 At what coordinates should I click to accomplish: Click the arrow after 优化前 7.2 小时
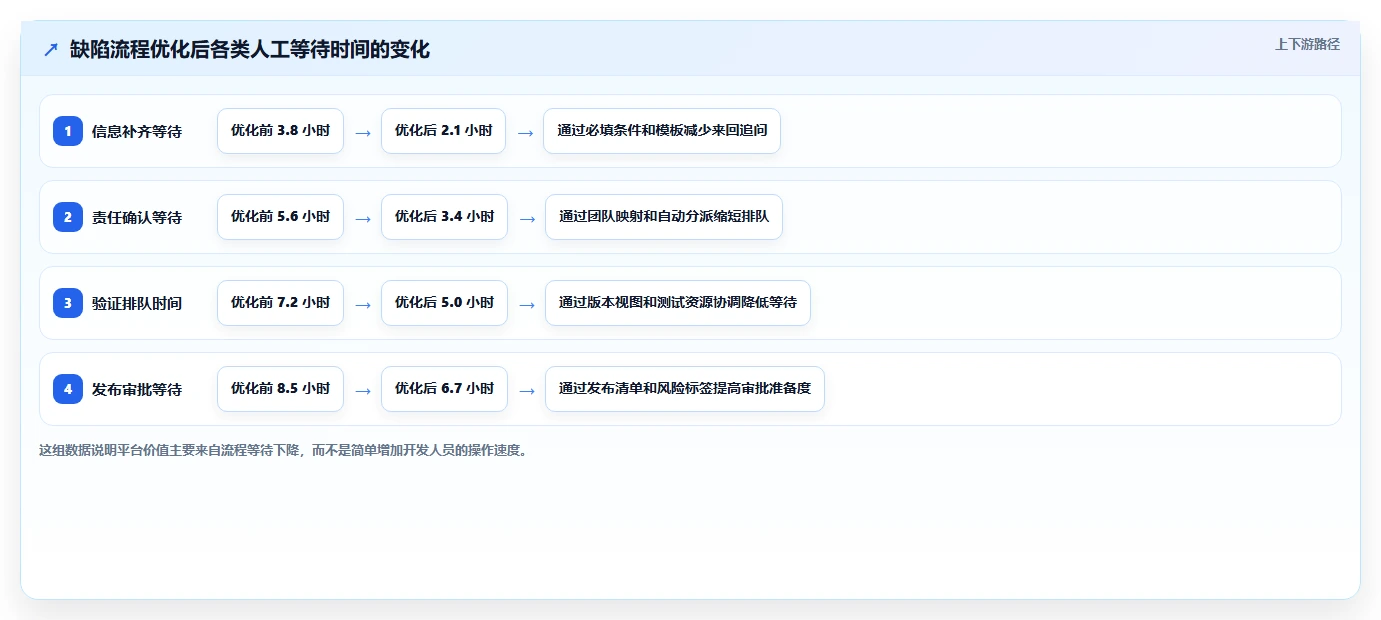click(x=363, y=304)
